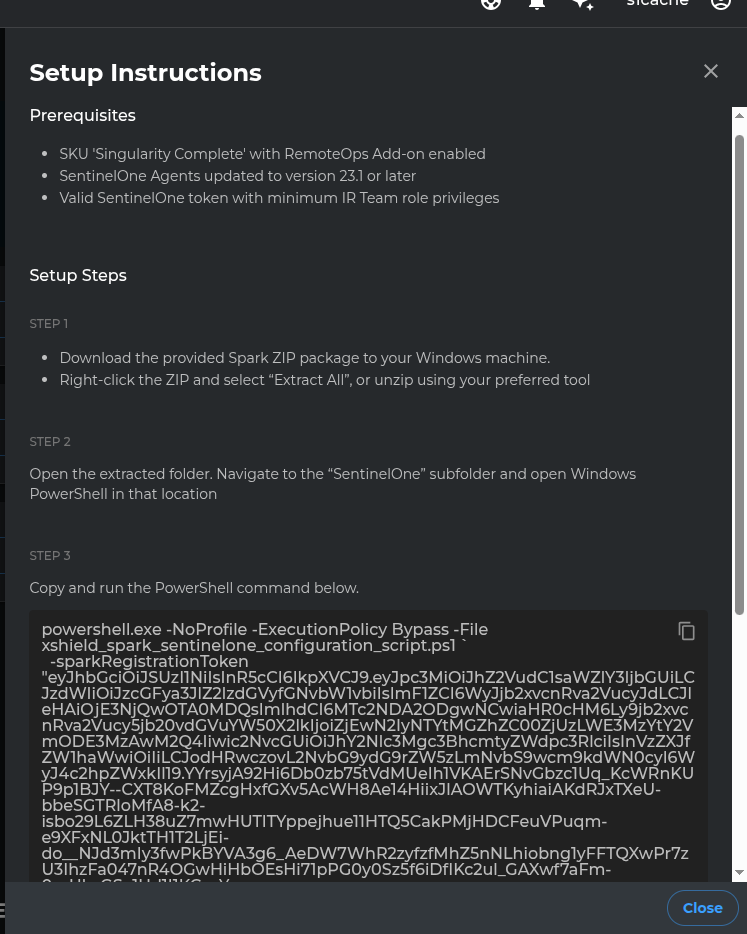Toggle the account menu via the avatar
The width and height of the screenshot is (747, 934).
click(721, 5)
